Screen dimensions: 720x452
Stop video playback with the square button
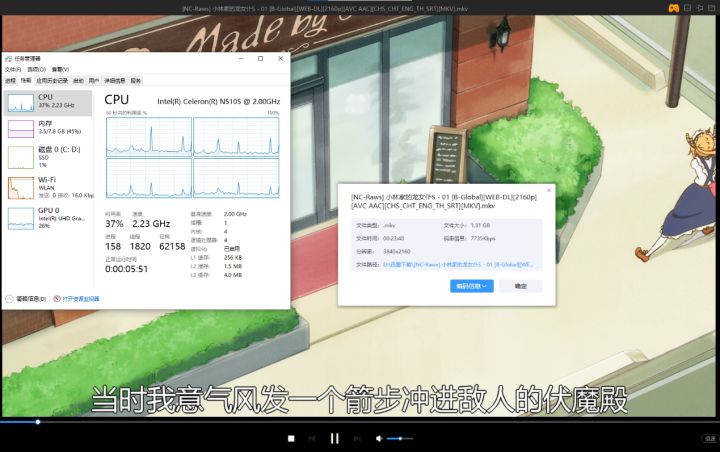(291, 439)
